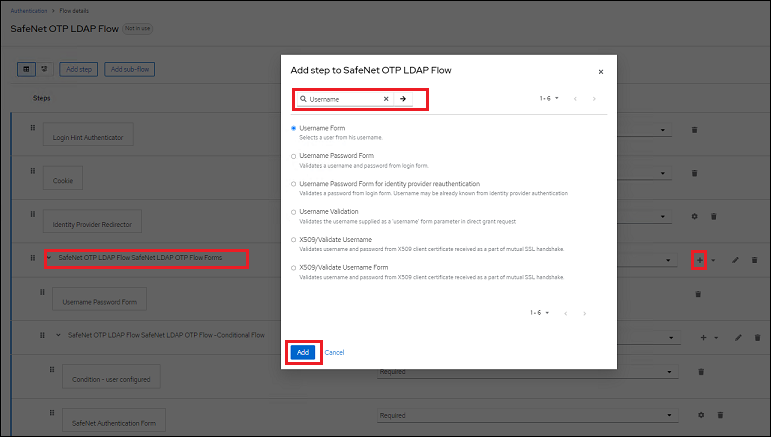
Task: Collapse the SafeNet LDAP OTP Flow Forms row
Action: [49, 258]
